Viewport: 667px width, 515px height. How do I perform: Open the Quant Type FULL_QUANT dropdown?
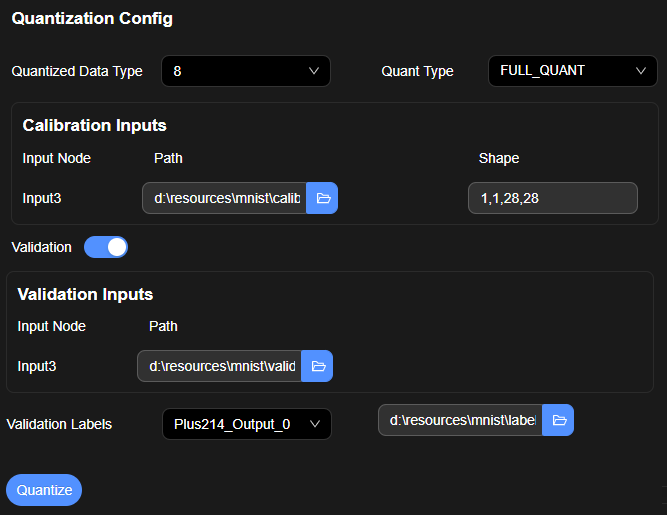click(572, 71)
